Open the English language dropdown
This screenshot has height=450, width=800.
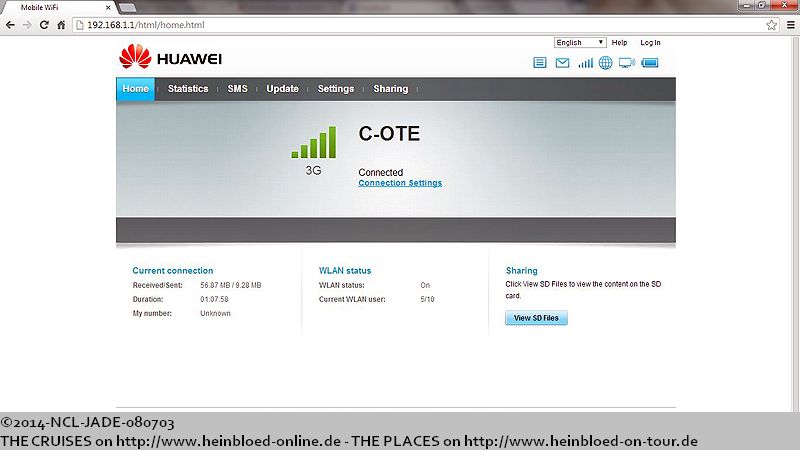point(580,42)
